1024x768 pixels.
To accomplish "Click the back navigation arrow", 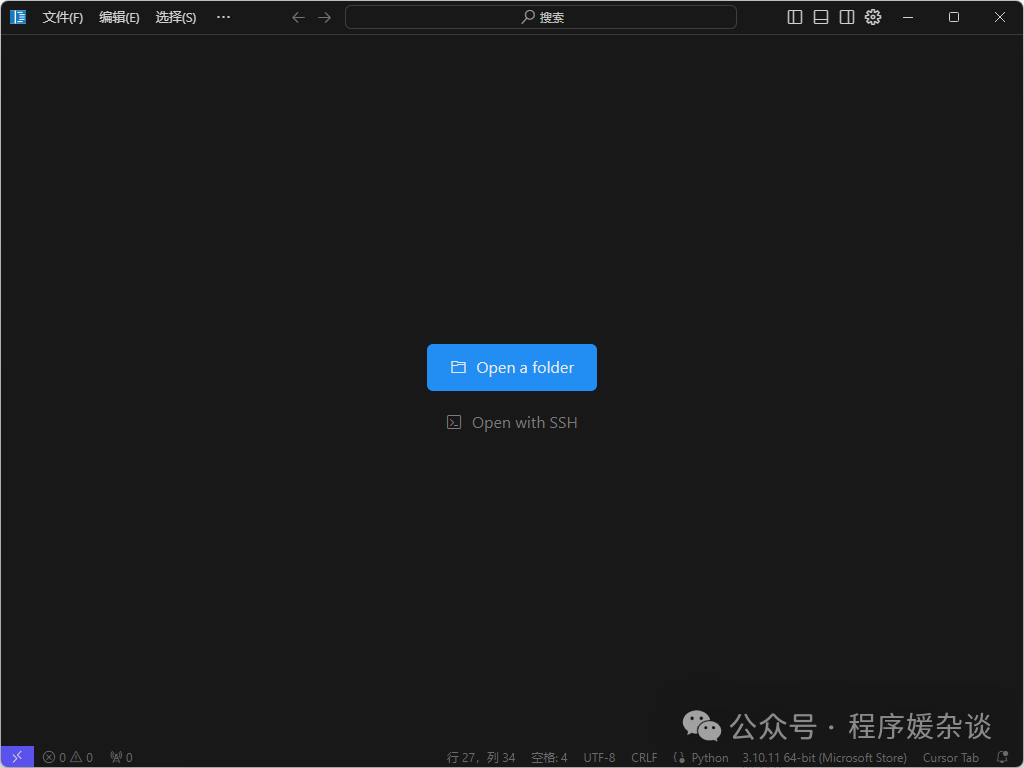I will 297,17.
